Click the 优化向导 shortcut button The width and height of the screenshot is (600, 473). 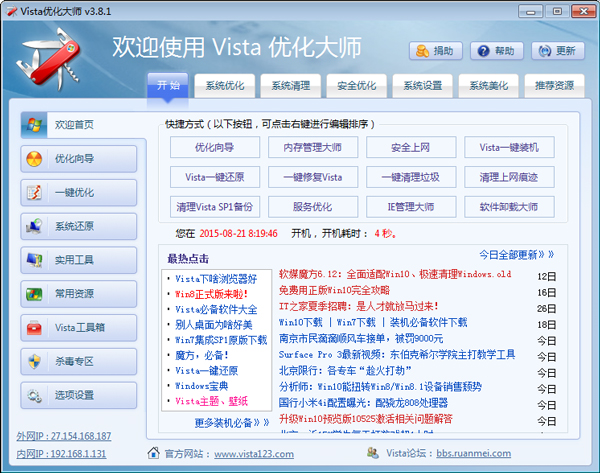(x=215, y=147)
